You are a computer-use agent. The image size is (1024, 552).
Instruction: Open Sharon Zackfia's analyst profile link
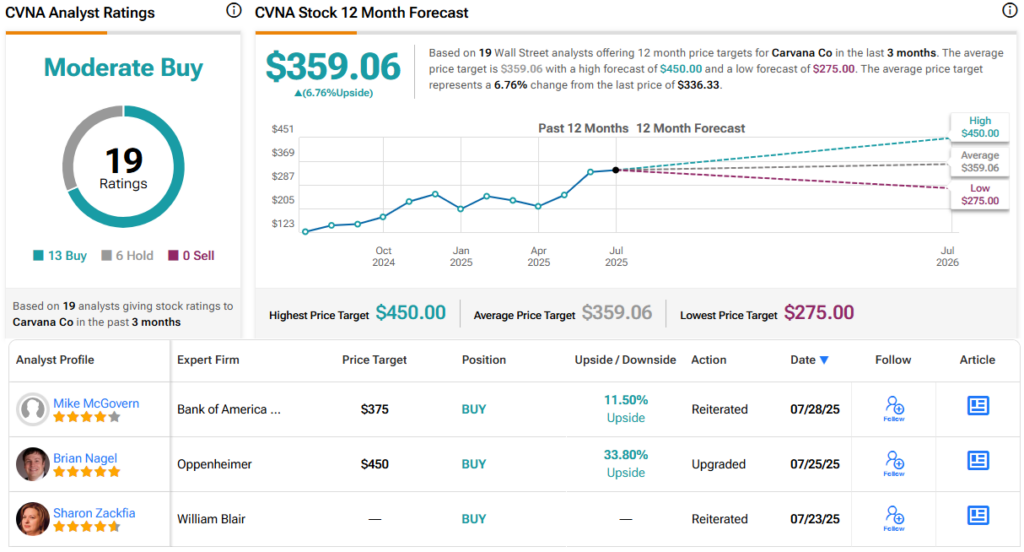pos(94,513)
